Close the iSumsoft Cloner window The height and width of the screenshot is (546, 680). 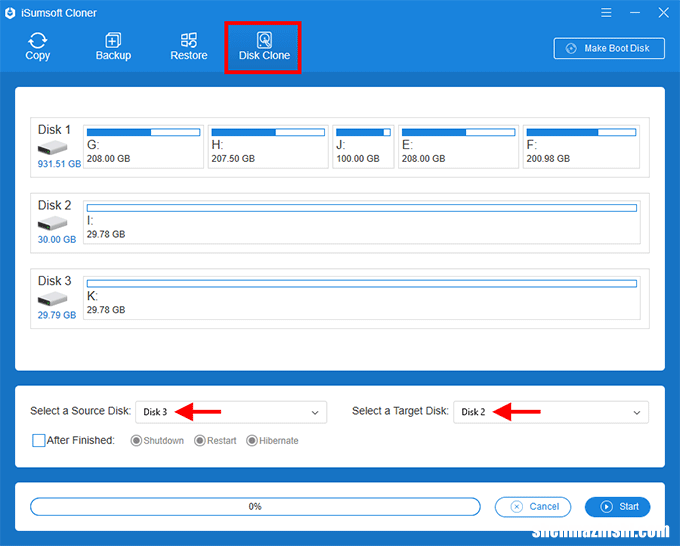[x=664, y=13]
